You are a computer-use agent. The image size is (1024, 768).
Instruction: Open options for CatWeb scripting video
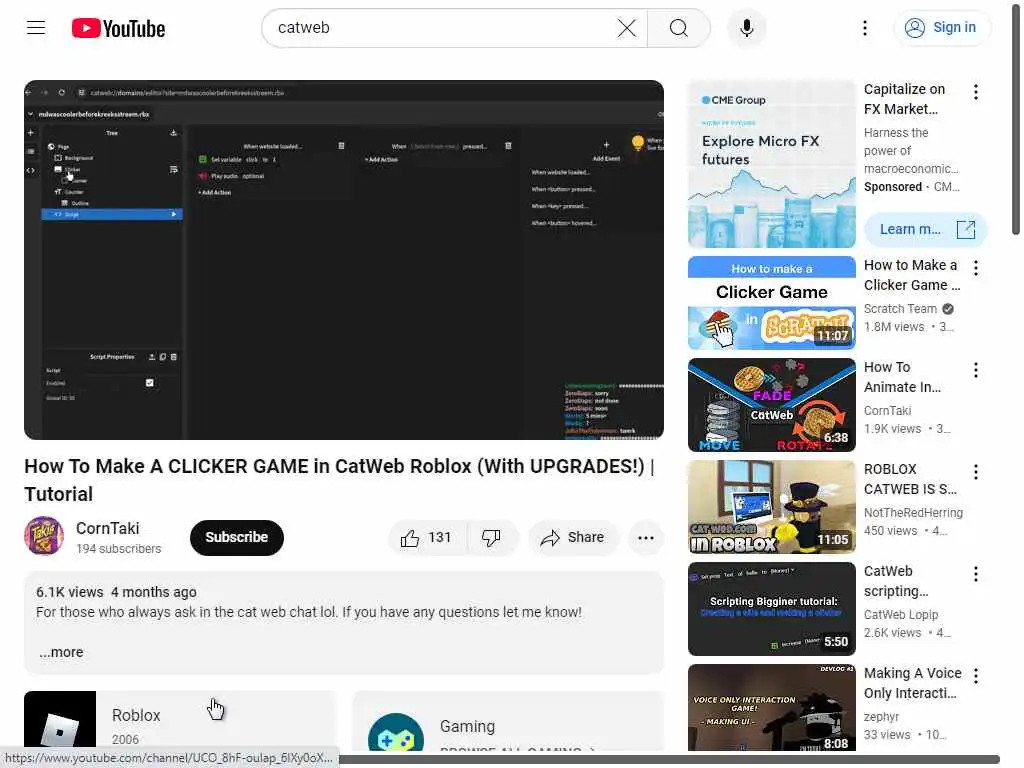[976, 574]
